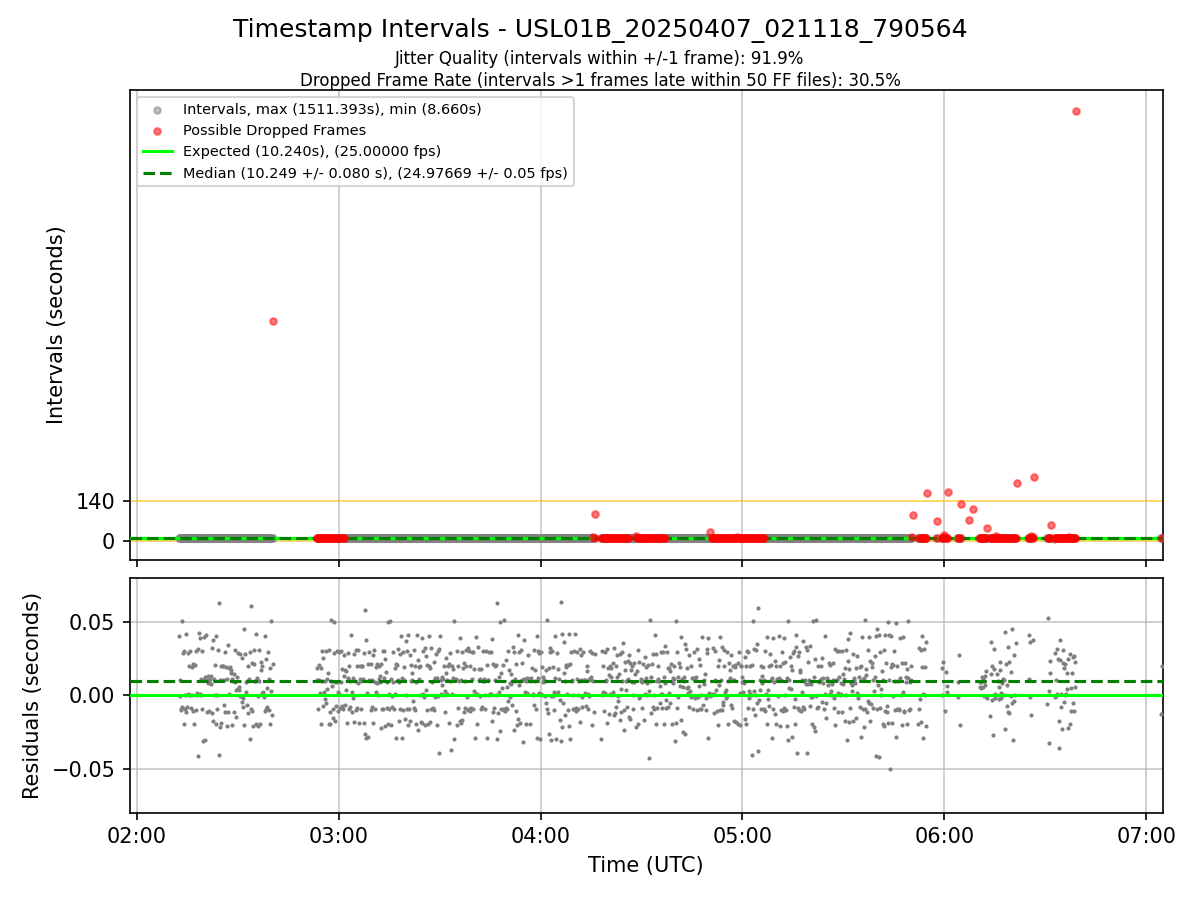The width and height of the screenshot is (1200, 900).
Task: Click the solid green line sample in the legend
Action: click(156, 152)
